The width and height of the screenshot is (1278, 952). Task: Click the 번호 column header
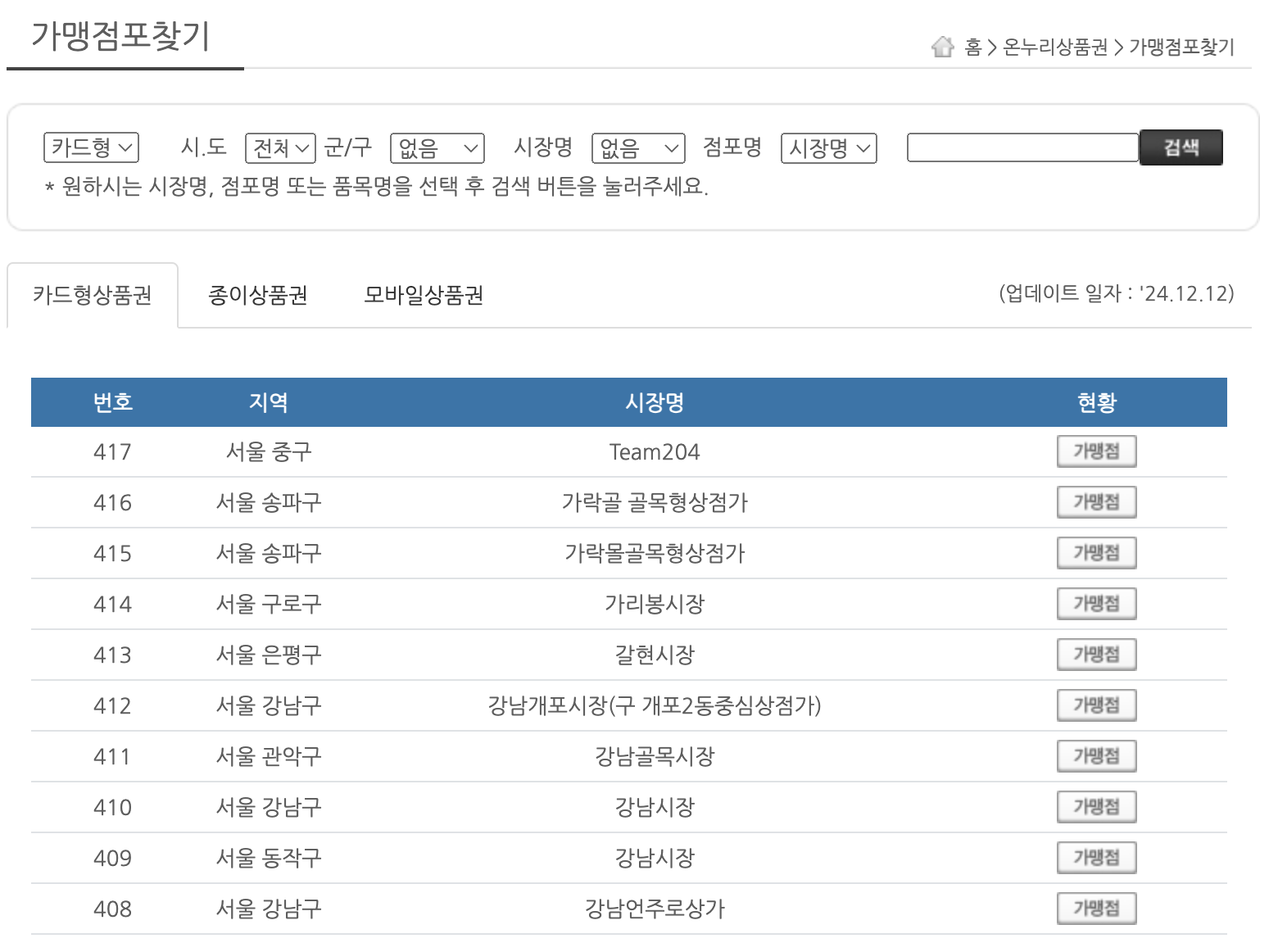pos(113,402)
